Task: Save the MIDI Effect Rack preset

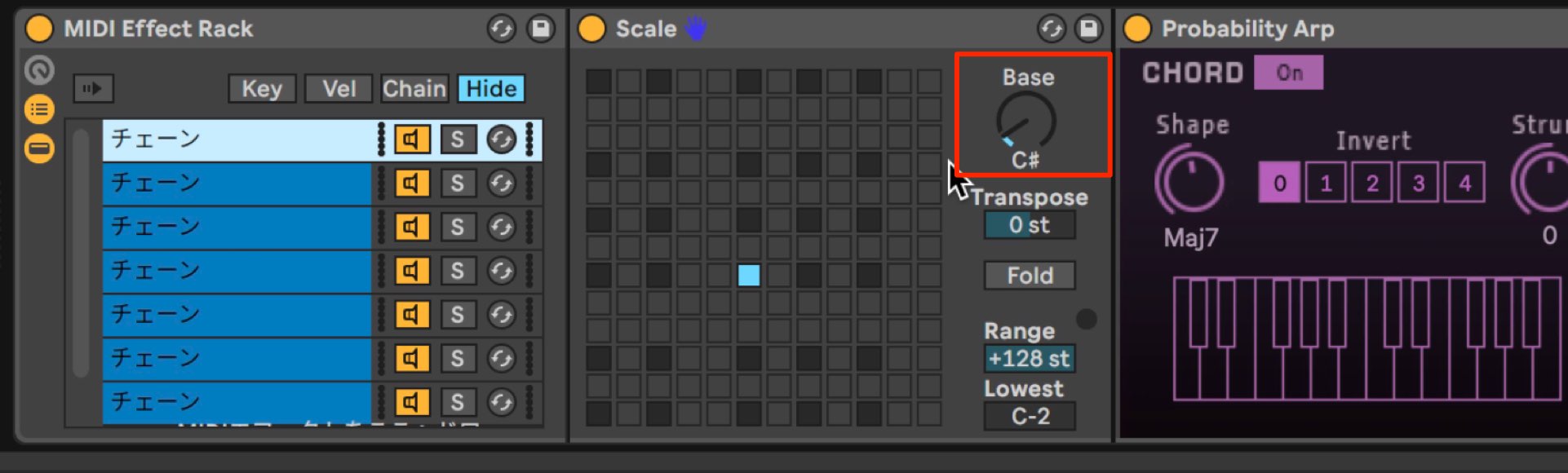Action: coord(540,29)
